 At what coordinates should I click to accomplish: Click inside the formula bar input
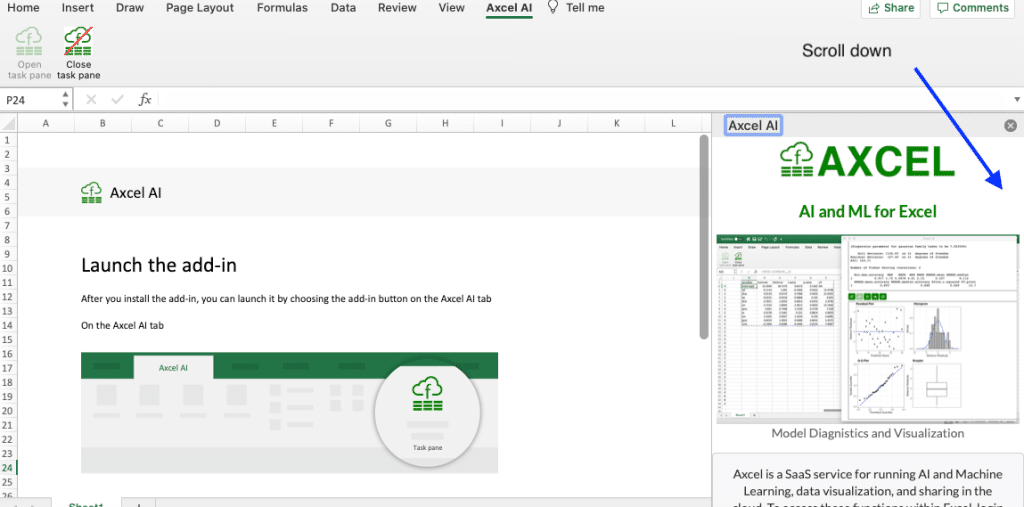click(584, 100)
